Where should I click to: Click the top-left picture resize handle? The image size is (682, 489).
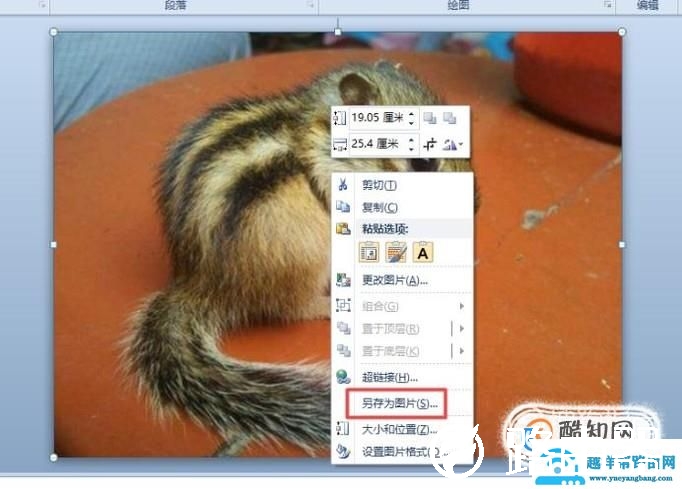(x=53, y=32)
